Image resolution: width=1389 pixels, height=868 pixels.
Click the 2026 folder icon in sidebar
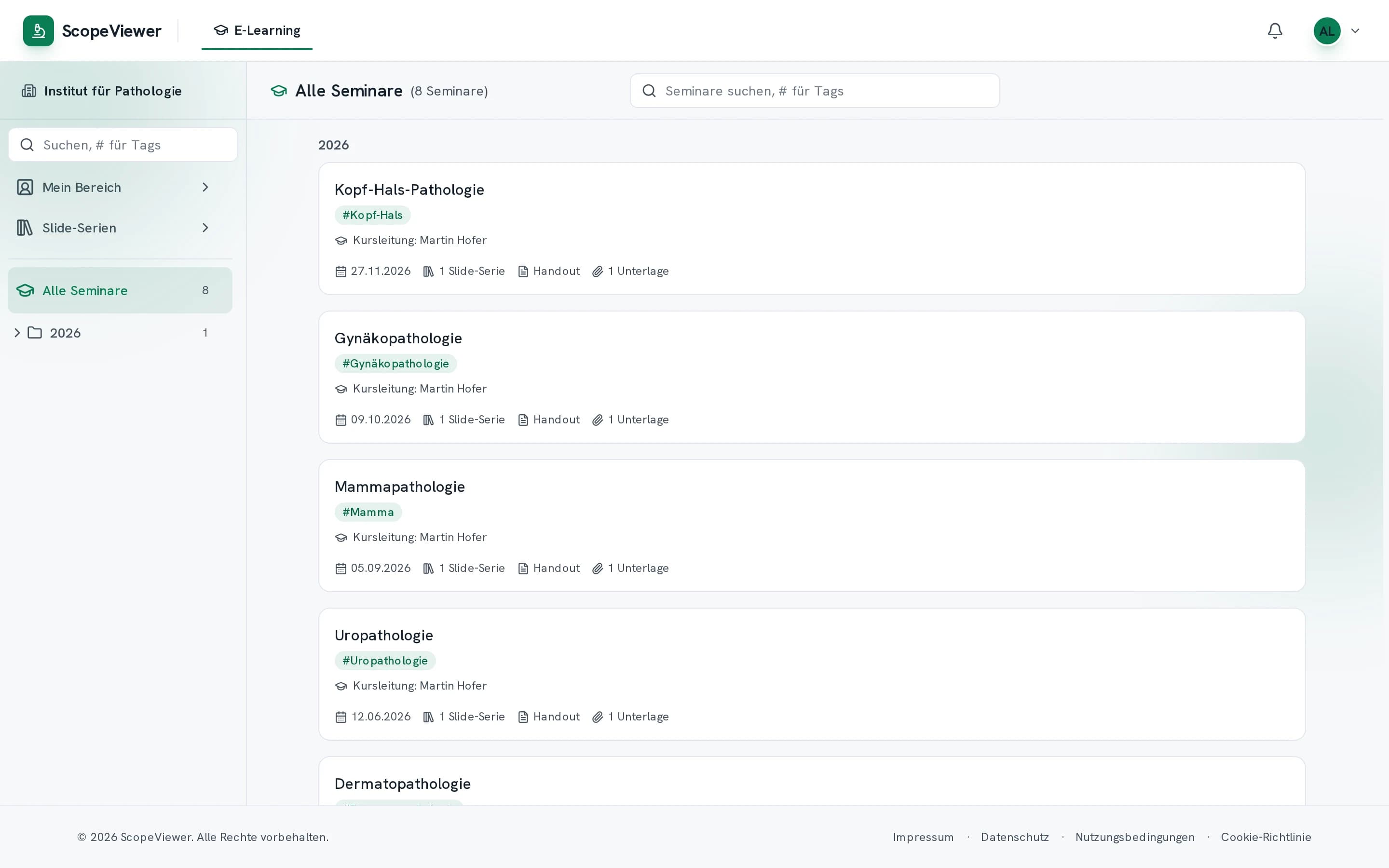pyautogui.click(x=35, y=333)
